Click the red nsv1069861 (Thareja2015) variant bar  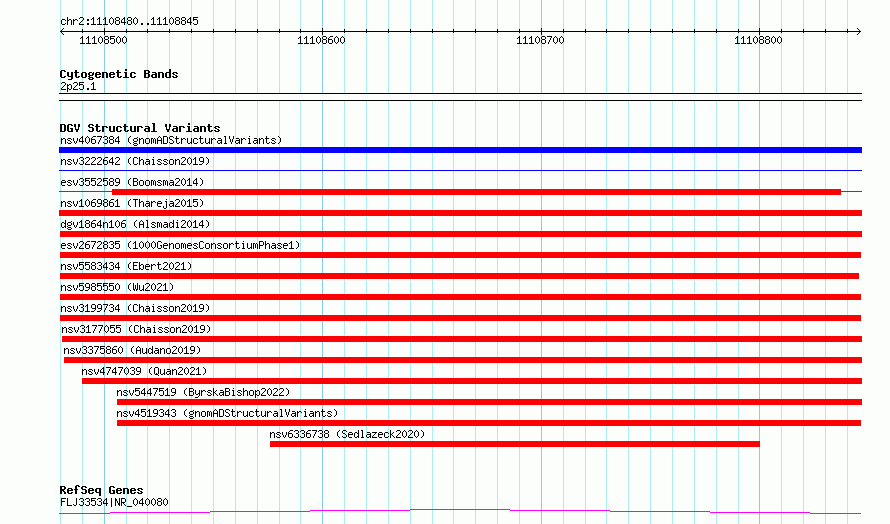click(460, 213)
